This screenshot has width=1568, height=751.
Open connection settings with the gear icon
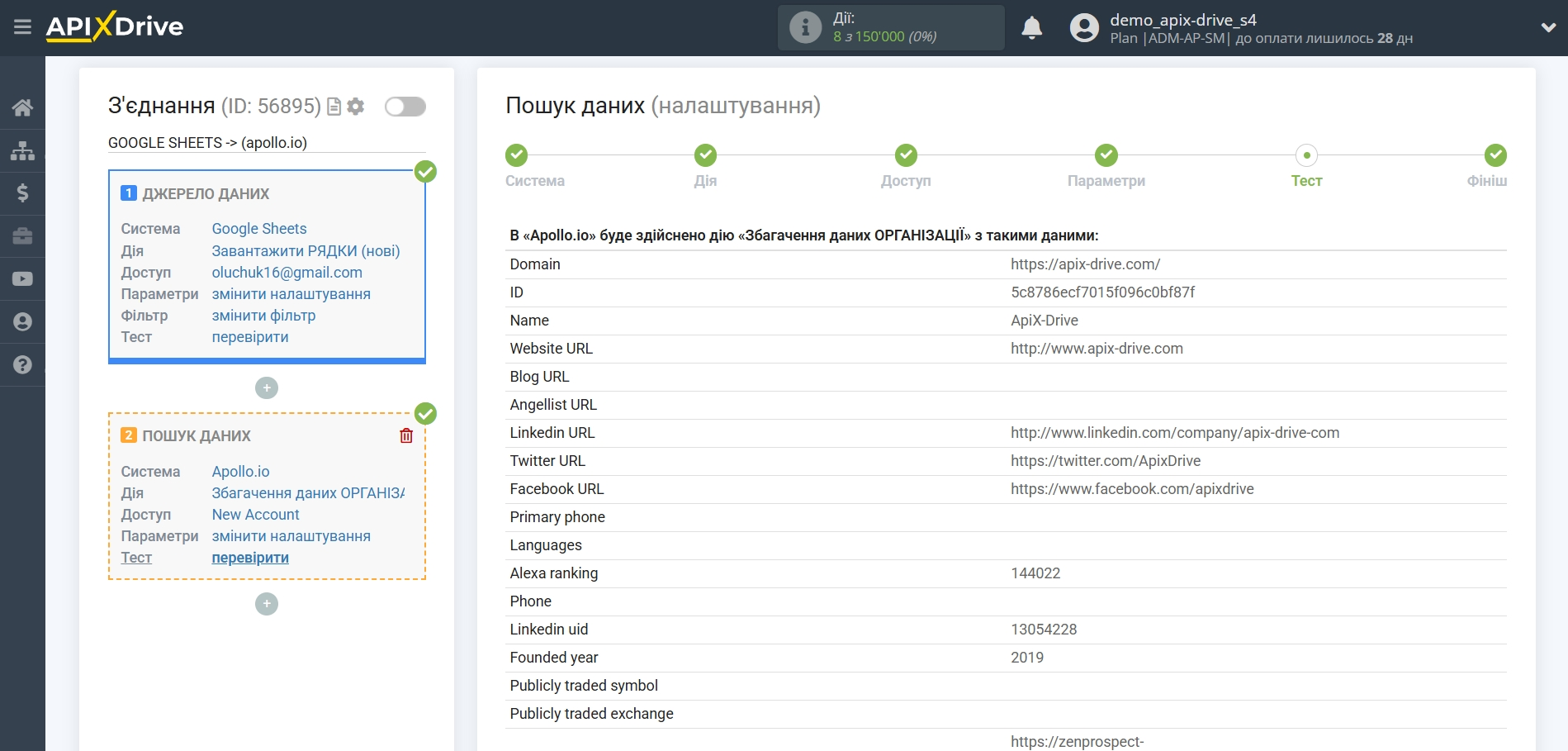(355, 107)
